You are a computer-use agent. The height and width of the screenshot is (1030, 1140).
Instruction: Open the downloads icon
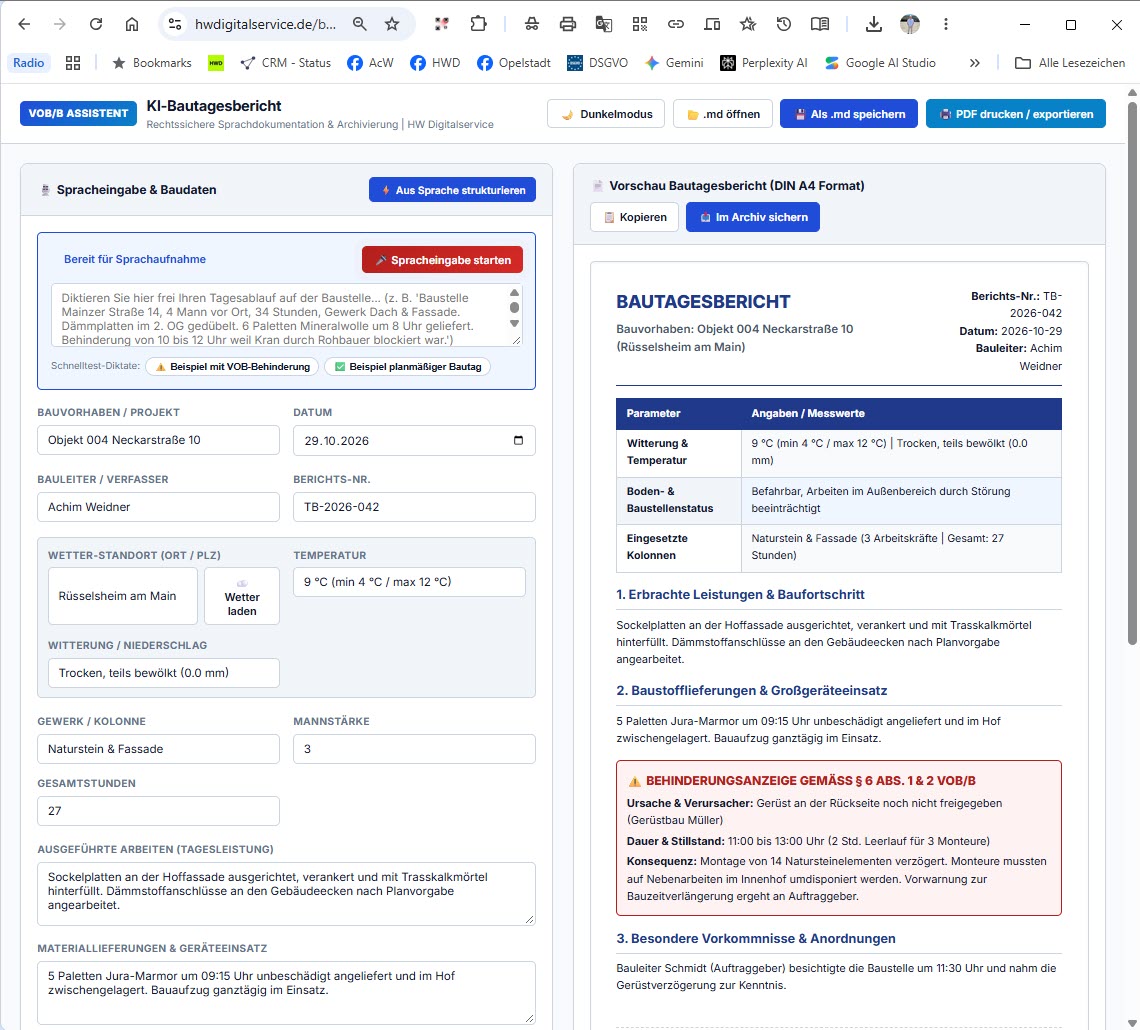(x=874, y=24)
